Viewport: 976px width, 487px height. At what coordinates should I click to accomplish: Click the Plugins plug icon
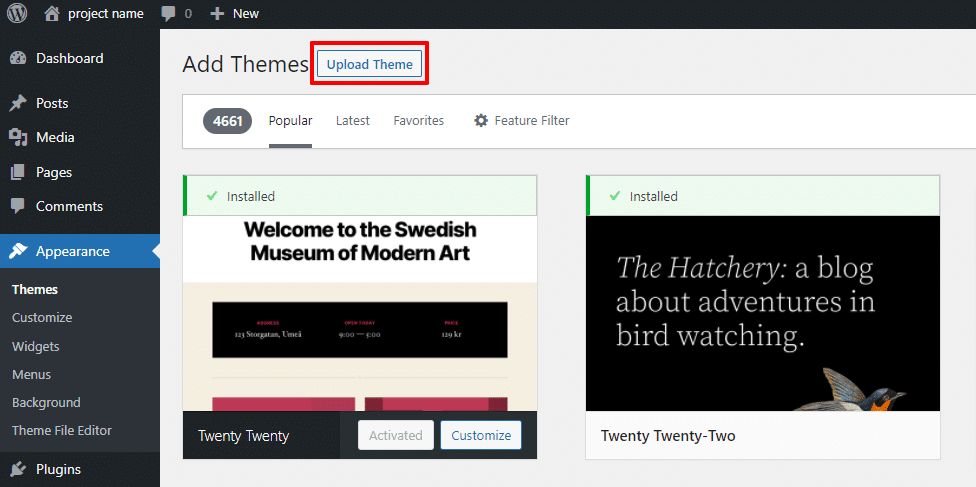tap(17, 469)
